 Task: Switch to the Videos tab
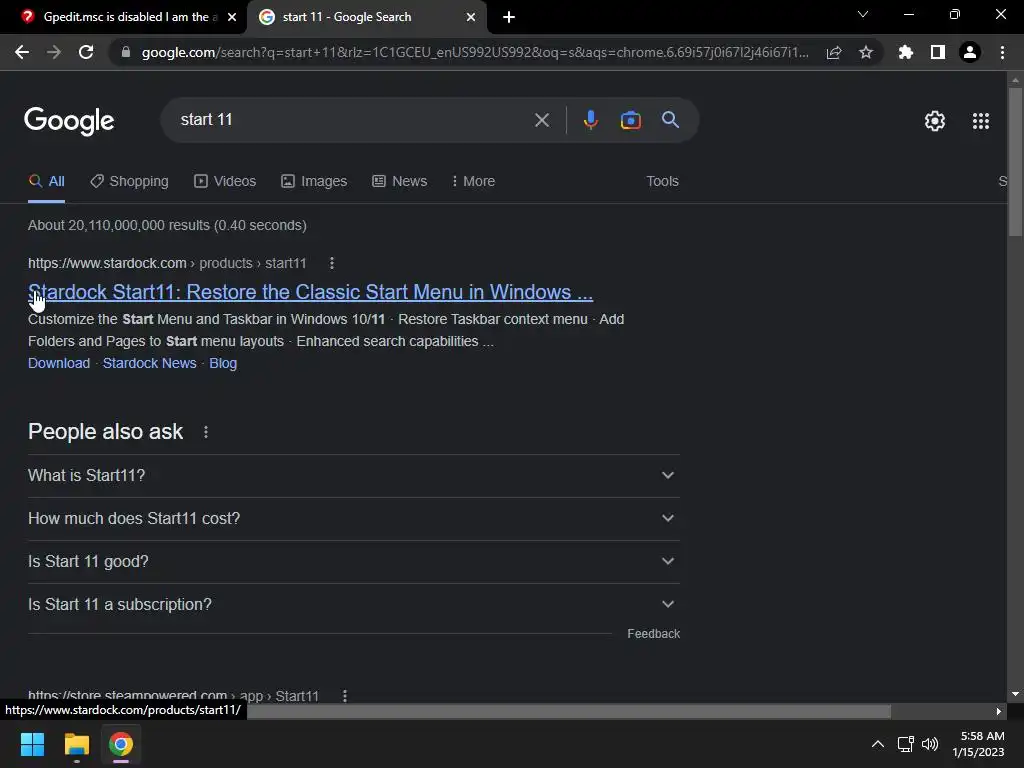225,181
